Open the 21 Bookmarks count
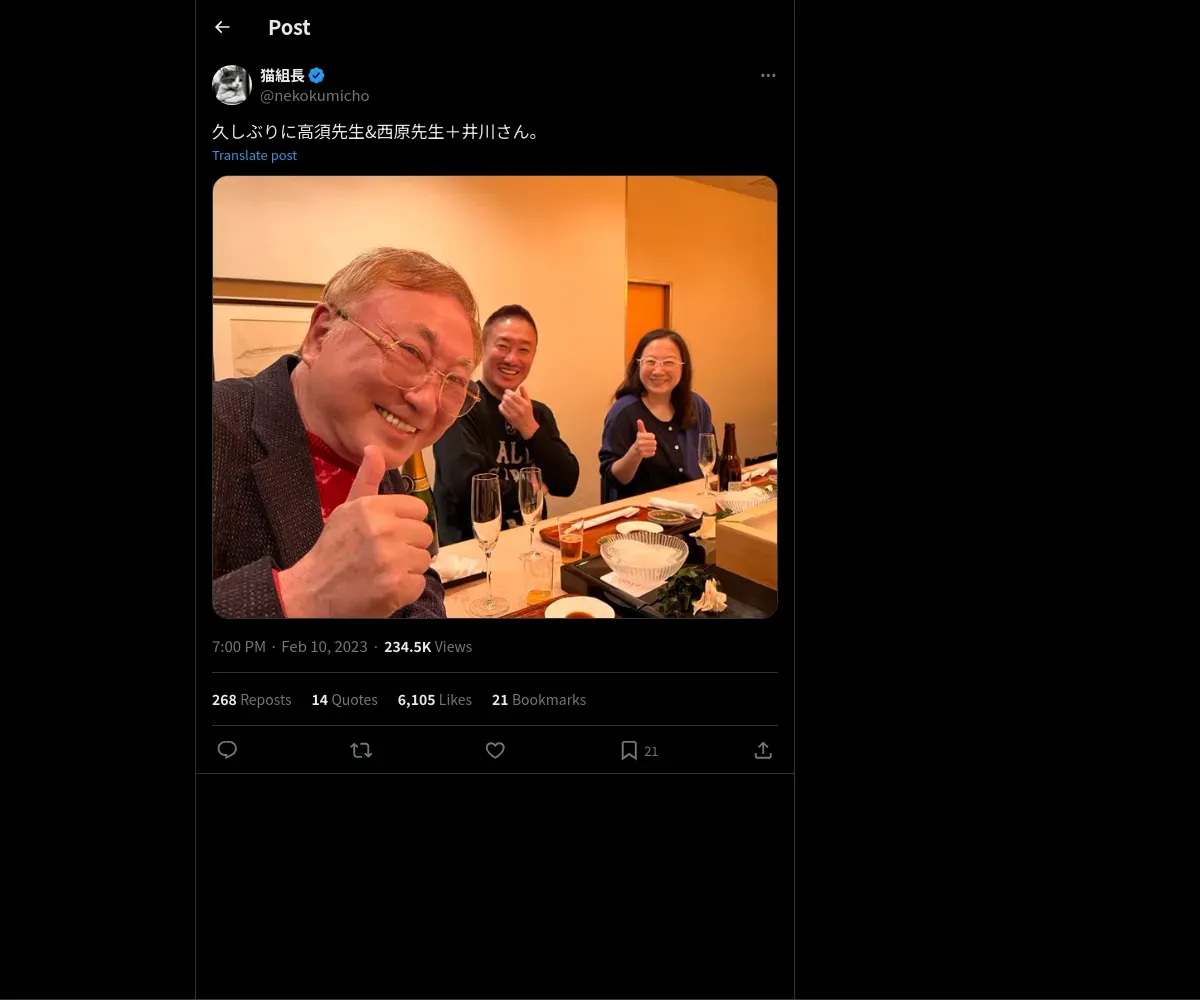The width and height of the screenshot is (1200, 1000). pos(539,700)
